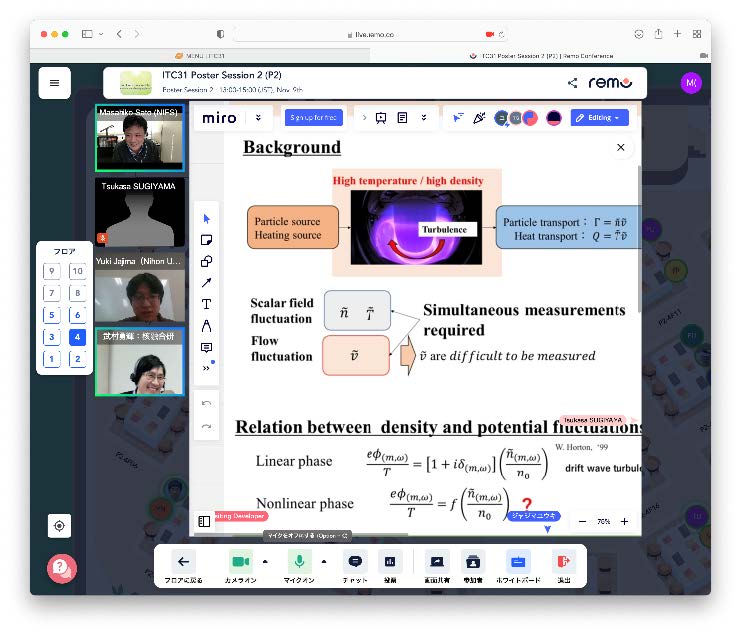Open Safari sidebar toggle icon
The image size is (741, 635).
pyautogui.click(x=87, y=34)
